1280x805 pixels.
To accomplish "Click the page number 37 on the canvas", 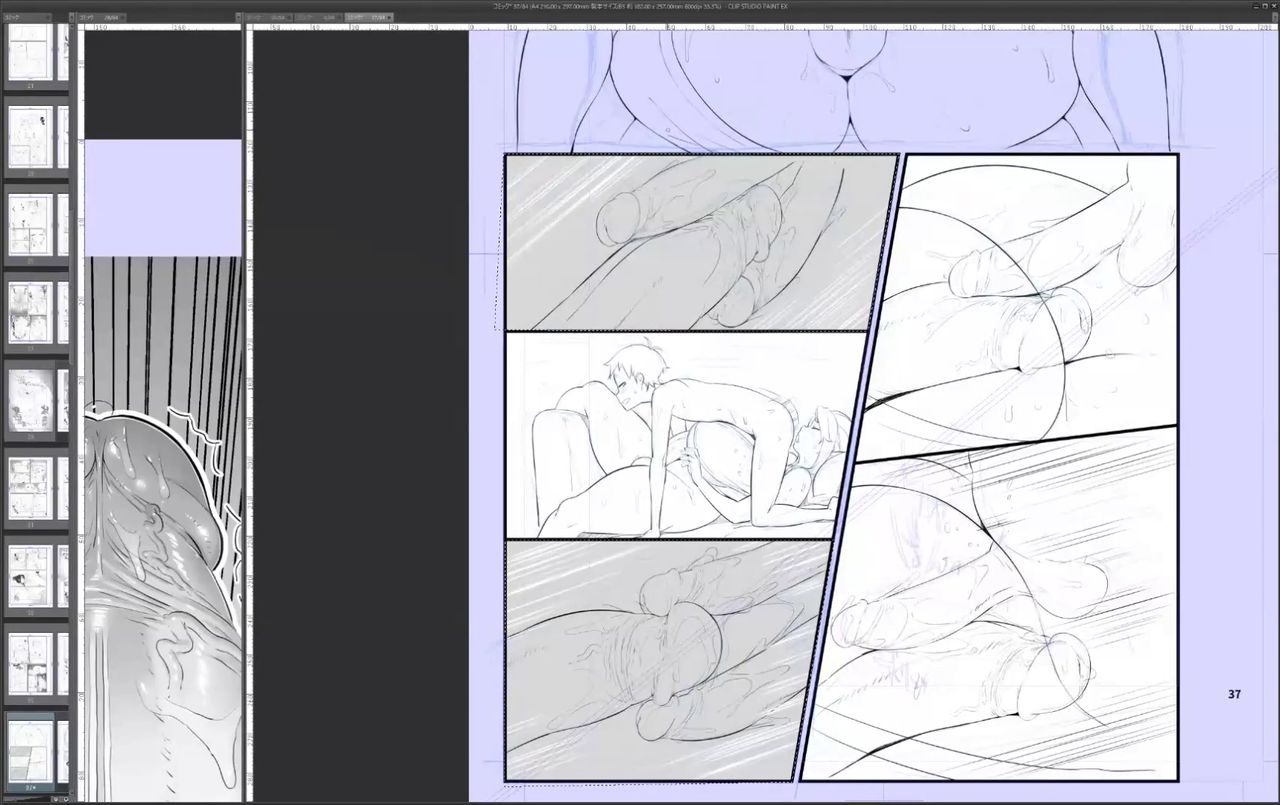I will (x=1233, y=694).
